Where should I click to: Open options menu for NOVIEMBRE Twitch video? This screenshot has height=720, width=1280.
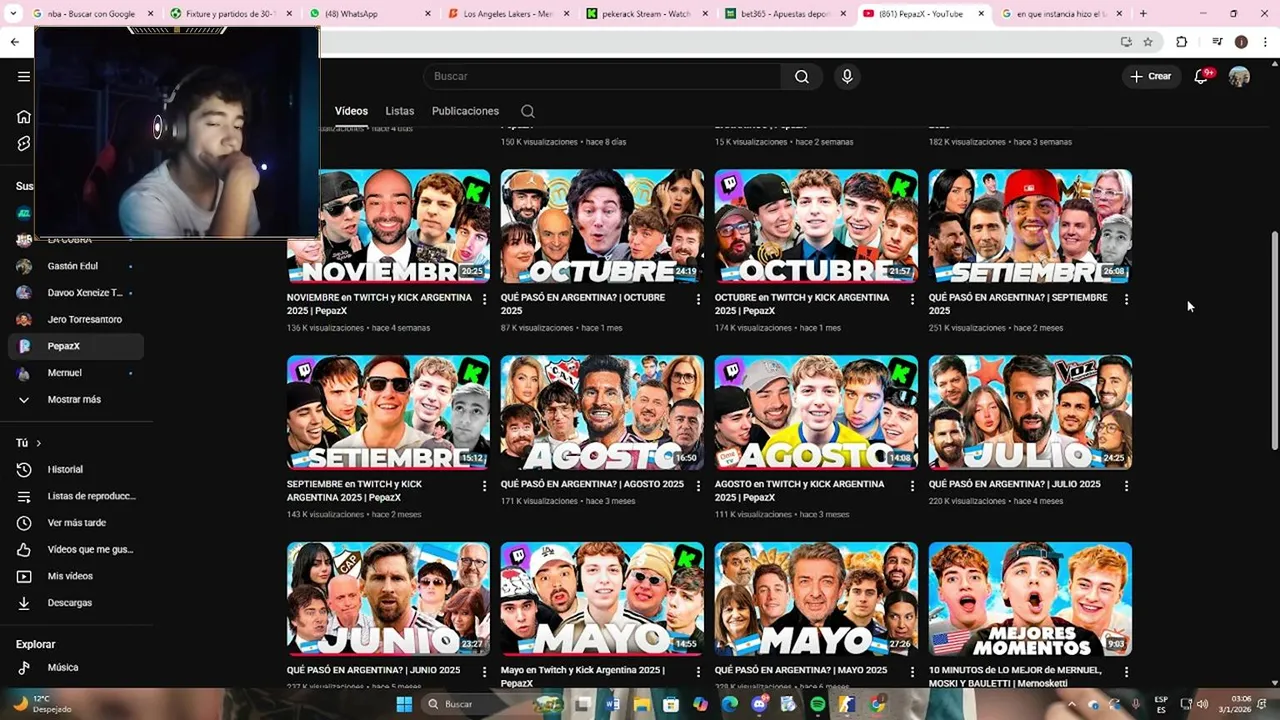[x=485, y=299]
